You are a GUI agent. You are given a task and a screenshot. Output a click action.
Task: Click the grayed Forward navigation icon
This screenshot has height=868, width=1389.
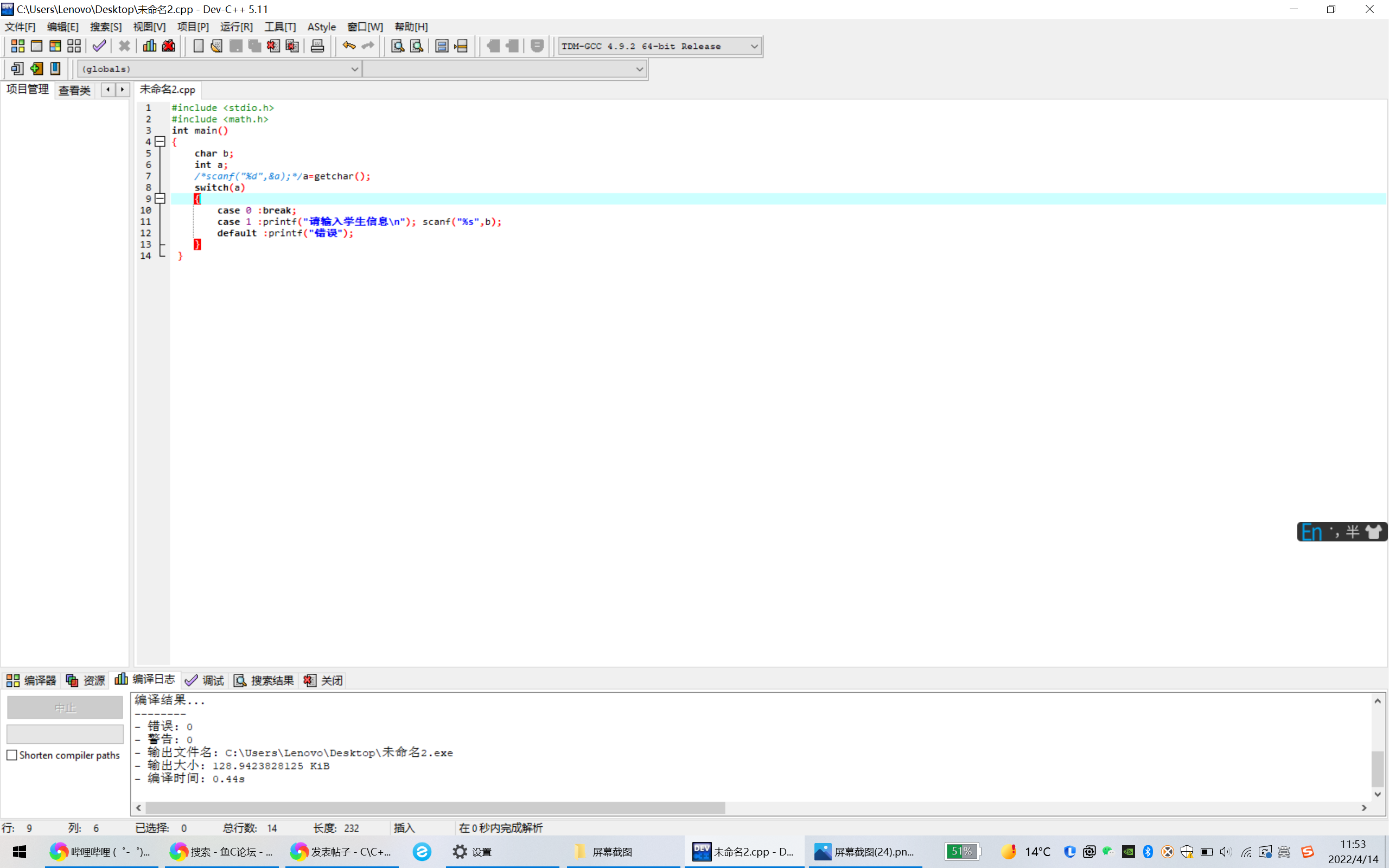pyautogui.click(x=512, y=46)
